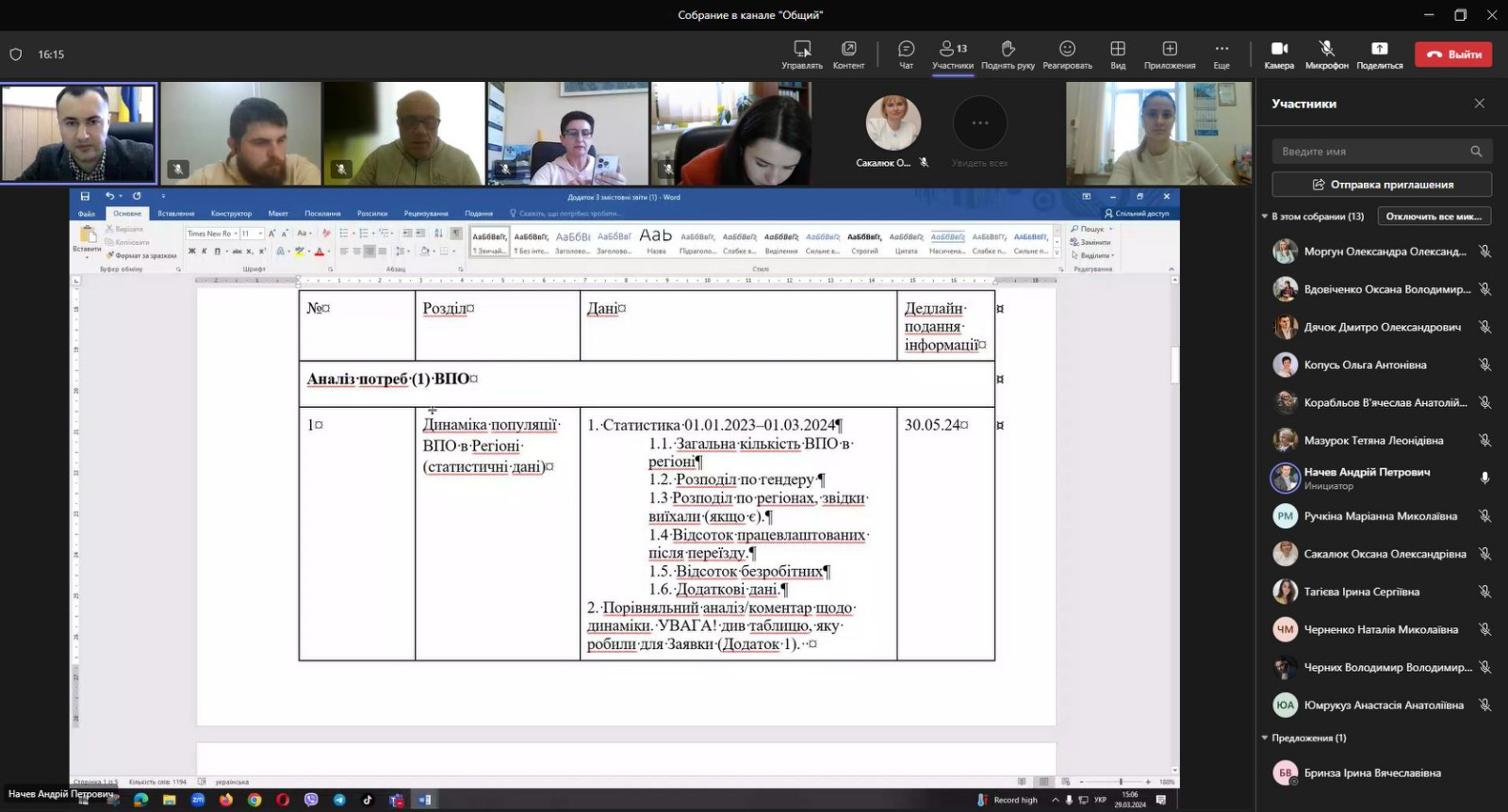This screenshot has width=1508, height=812.
Task: Toggle the paragraph marks (¶) button
Action: coord(456,234)
